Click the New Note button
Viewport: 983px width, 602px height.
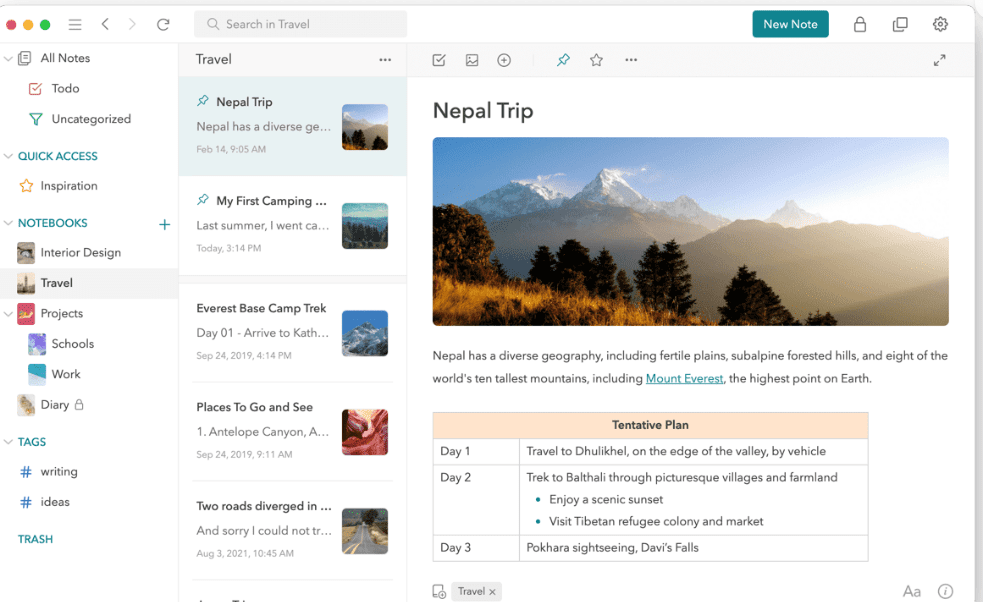tap(790, 24)
